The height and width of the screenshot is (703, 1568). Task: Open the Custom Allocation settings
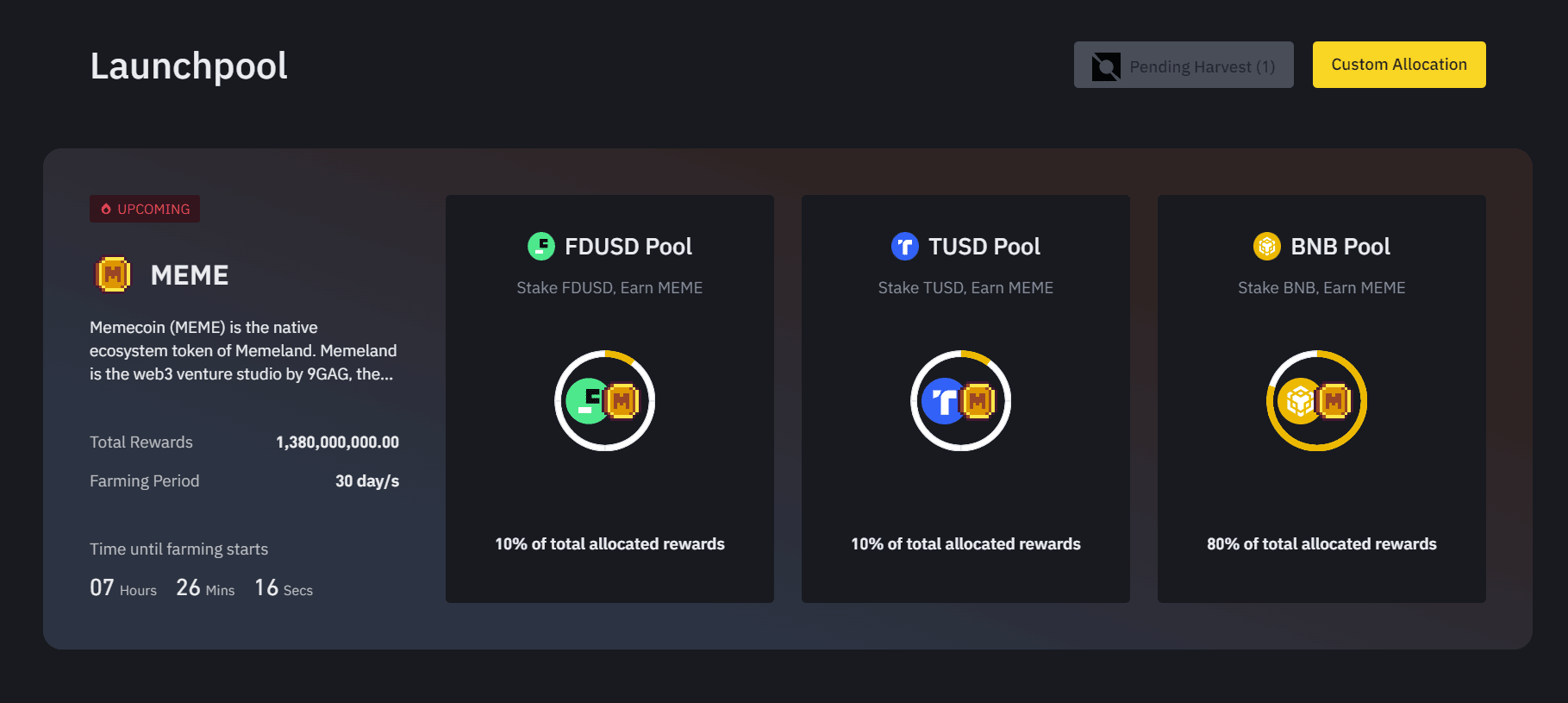click(1397, 64)
